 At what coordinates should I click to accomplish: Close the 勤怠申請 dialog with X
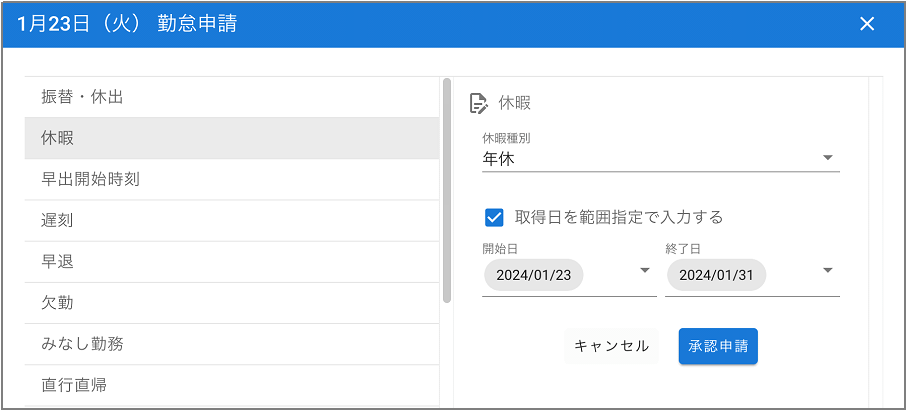[867, 24]
